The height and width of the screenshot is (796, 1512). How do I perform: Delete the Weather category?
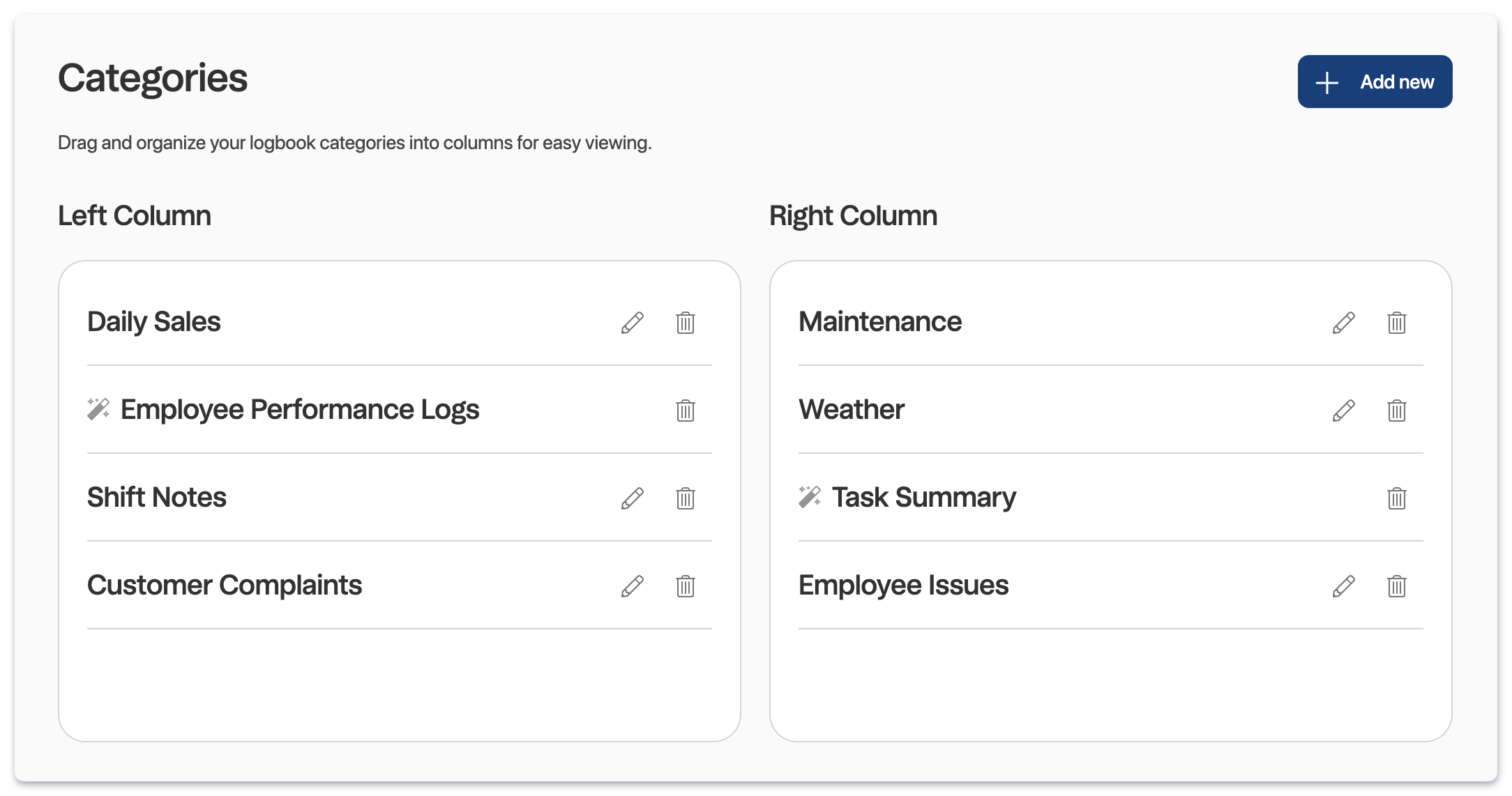[1397, 411]
